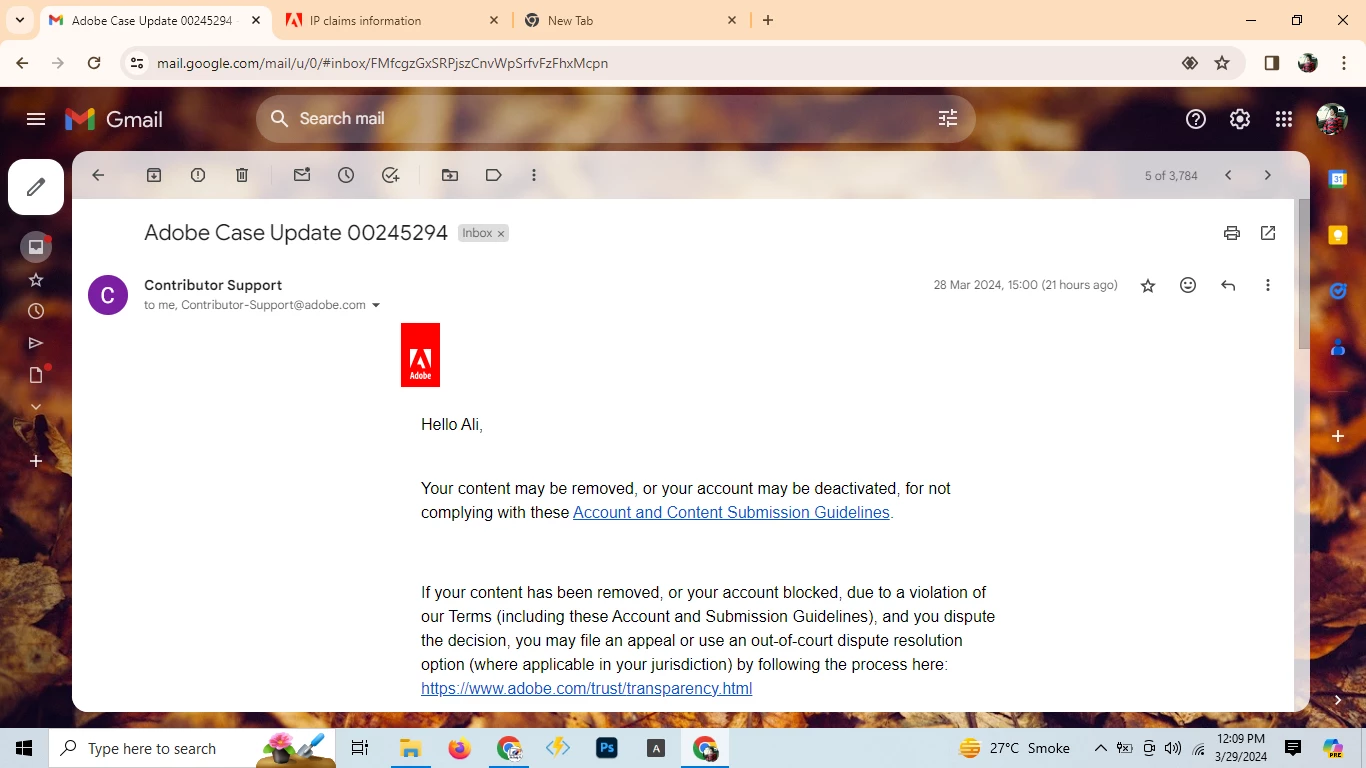
Task: Click the Contributor Support sender avatar
Action: 108,295
